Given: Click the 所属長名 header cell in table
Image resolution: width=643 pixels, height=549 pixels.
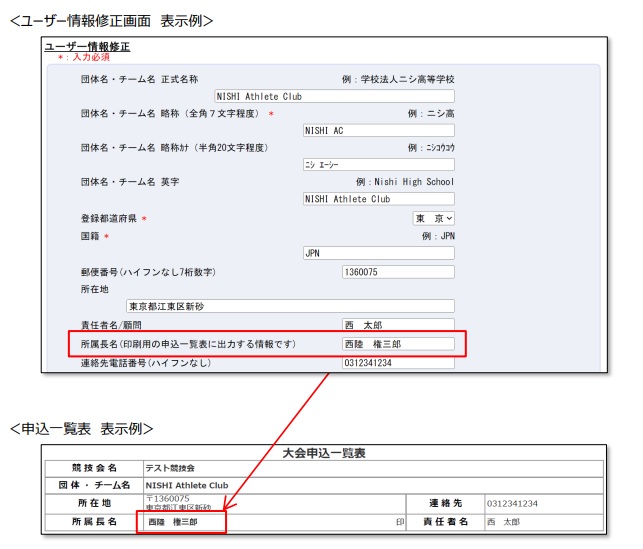Looking at the screenshot, I should point(94,522).
